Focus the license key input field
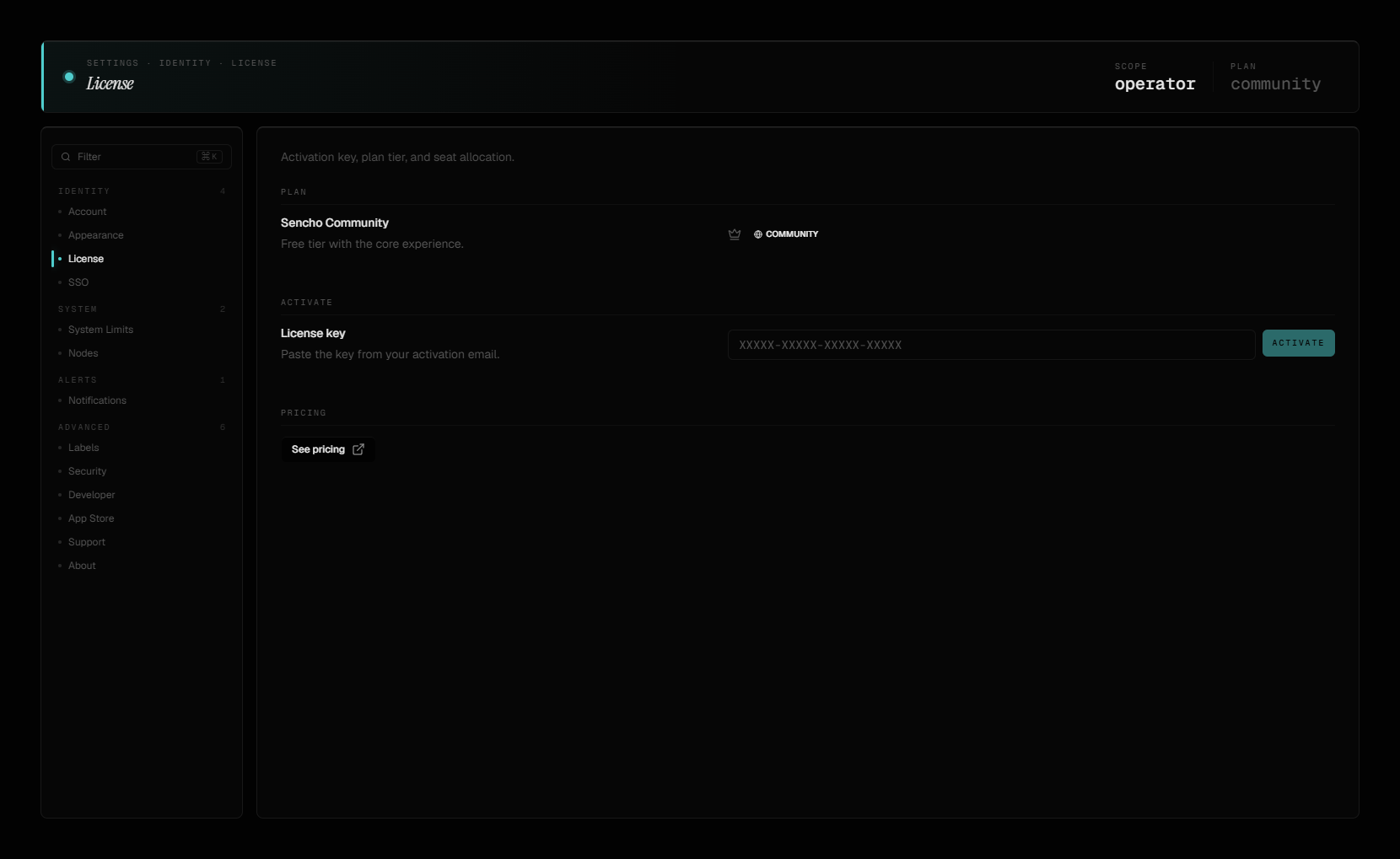 point(991,345)
